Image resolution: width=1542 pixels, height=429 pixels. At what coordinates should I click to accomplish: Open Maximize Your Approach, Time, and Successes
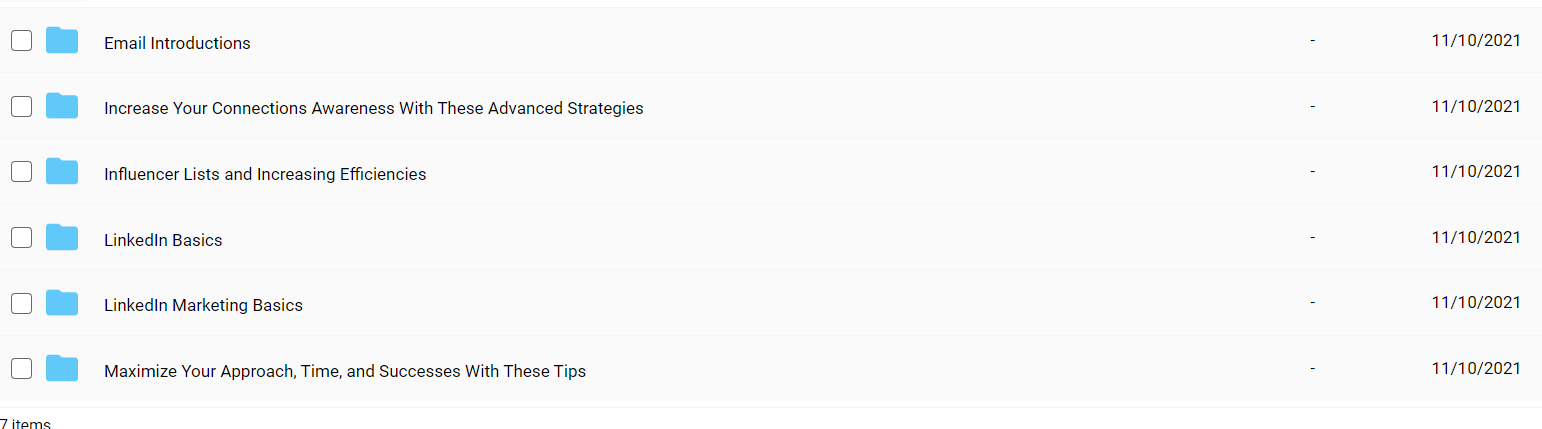[345, 371]
